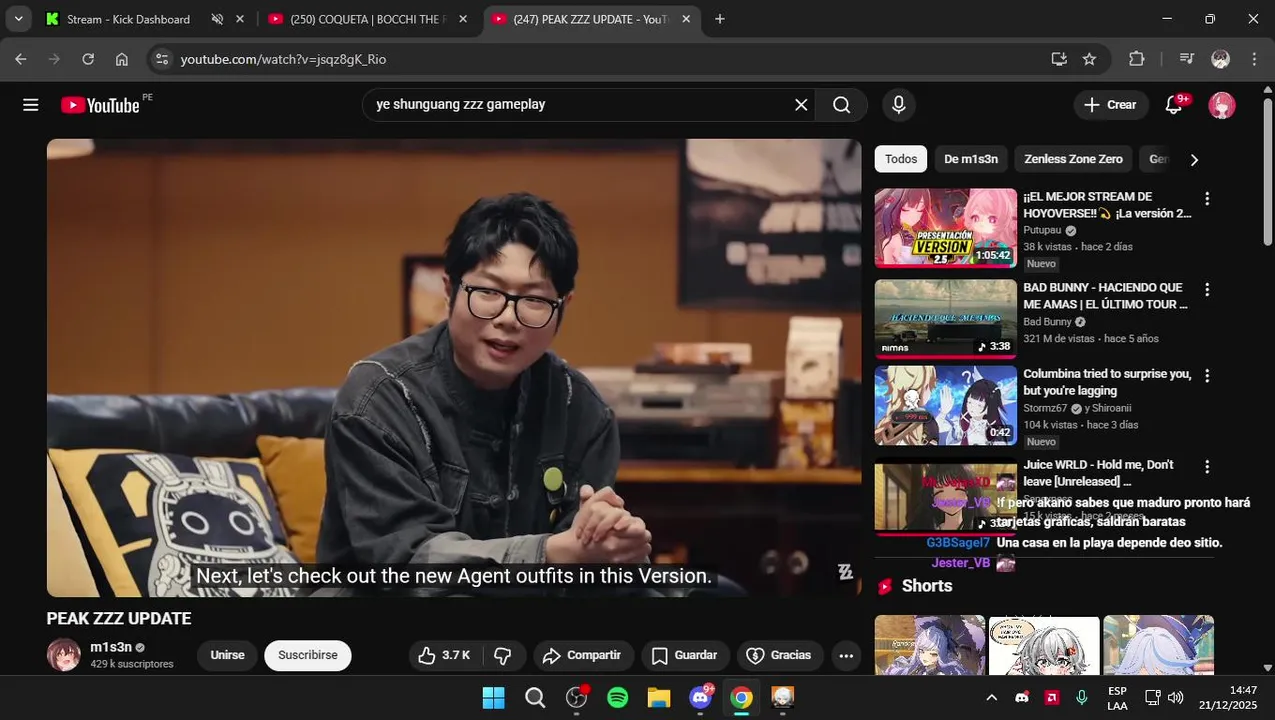This screenshot has width=1275, height=720.
Task: Send Gracias super thanks
Action: pyautogui.click(x=780, y=655)
